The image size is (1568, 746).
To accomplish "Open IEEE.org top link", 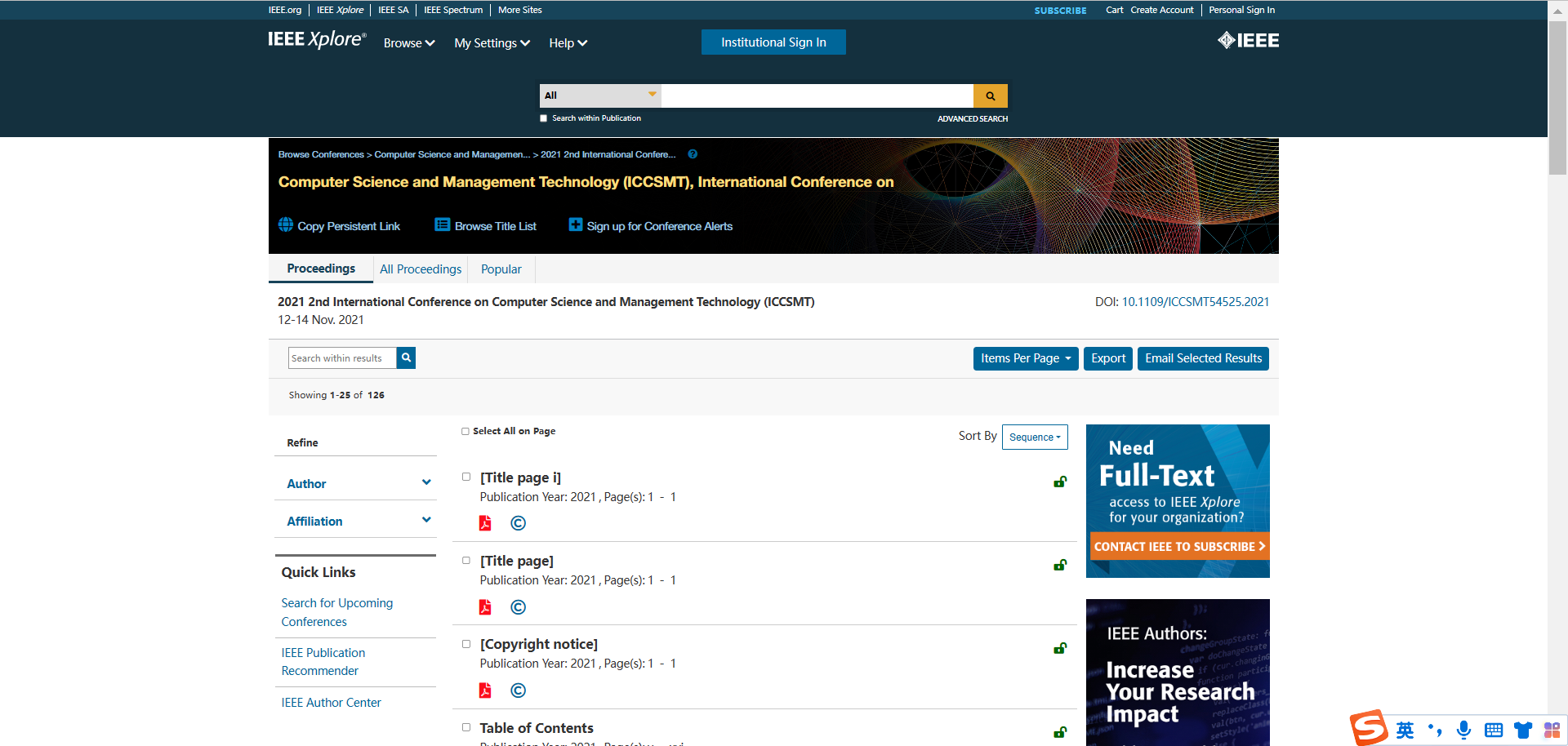I will (x=285, y=10).
